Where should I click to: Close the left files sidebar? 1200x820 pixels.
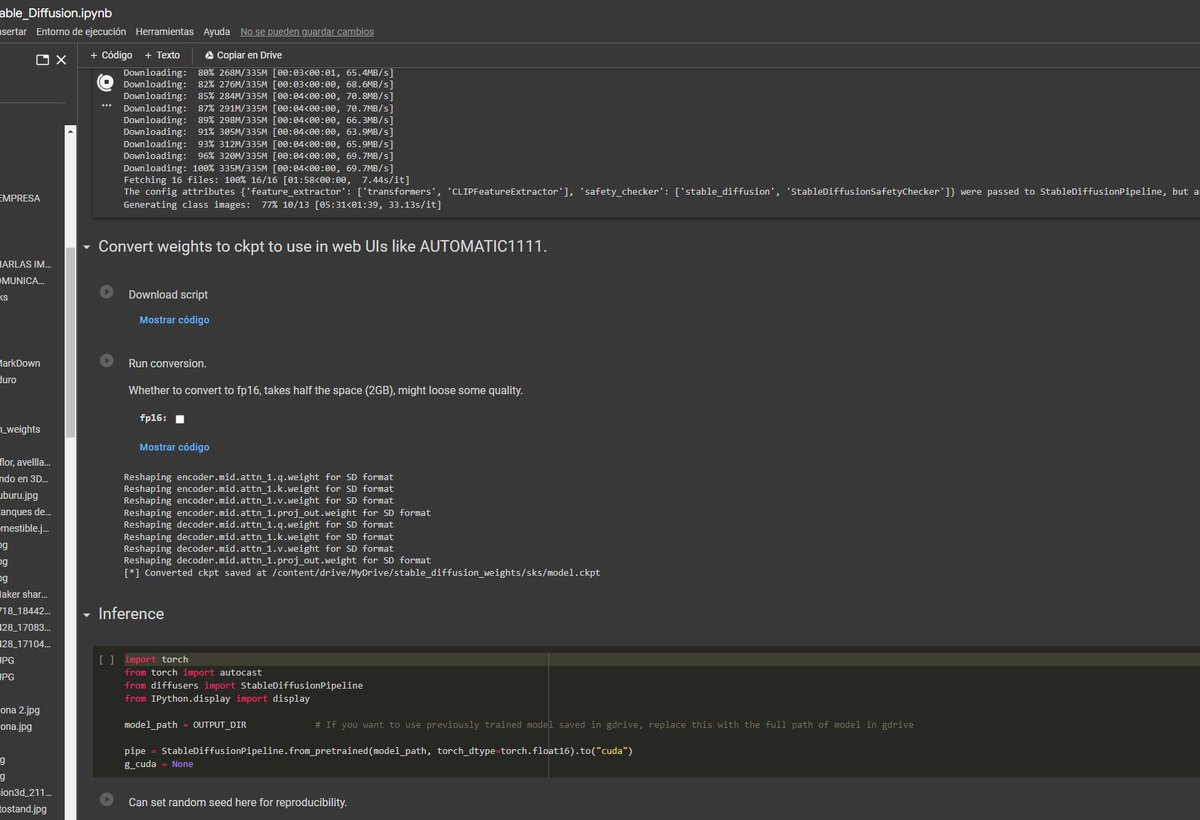click(61, 60)
